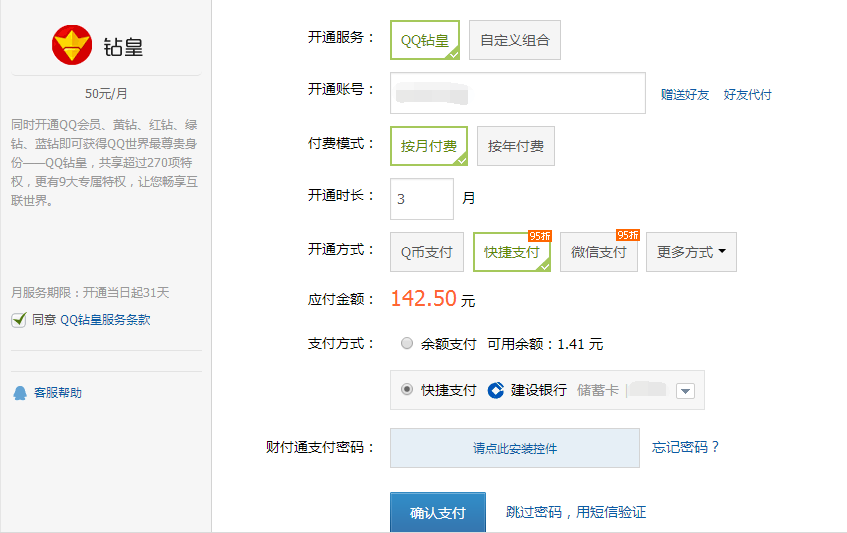Screen dimensions: 847x533
Task: Select 按月付费 payment mode
Action: [429, 146]
